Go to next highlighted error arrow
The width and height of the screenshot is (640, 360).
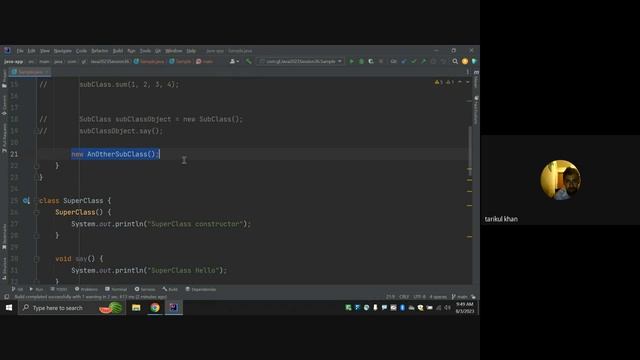coord(468,82)
